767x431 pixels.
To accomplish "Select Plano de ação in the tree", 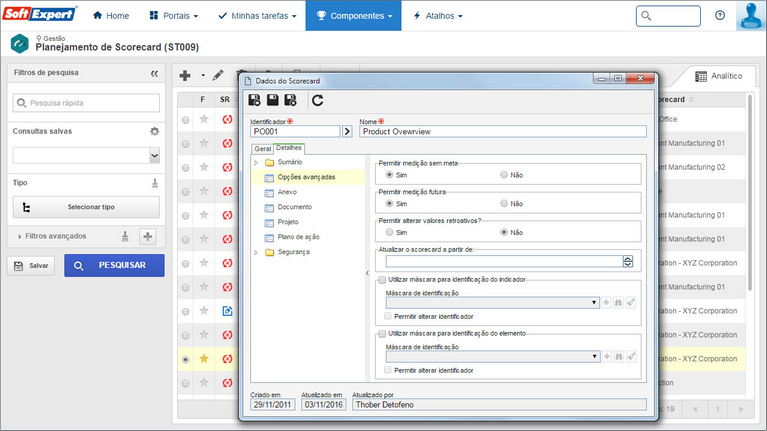I will coord(298,237).
